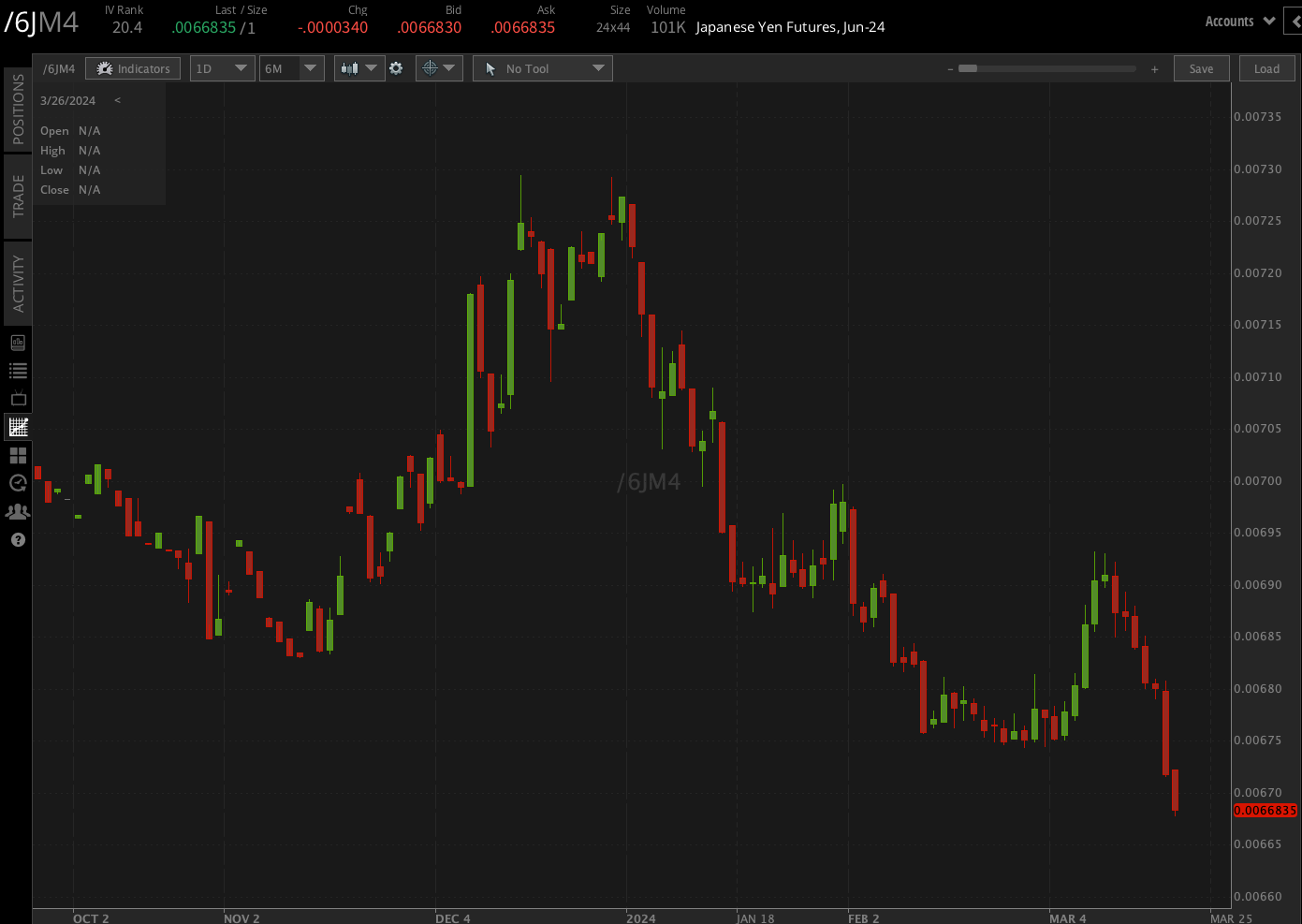Viewport: 1302px width, 924px height.
Task: Open the people community icon in sidebar
Action: (18, 511)
